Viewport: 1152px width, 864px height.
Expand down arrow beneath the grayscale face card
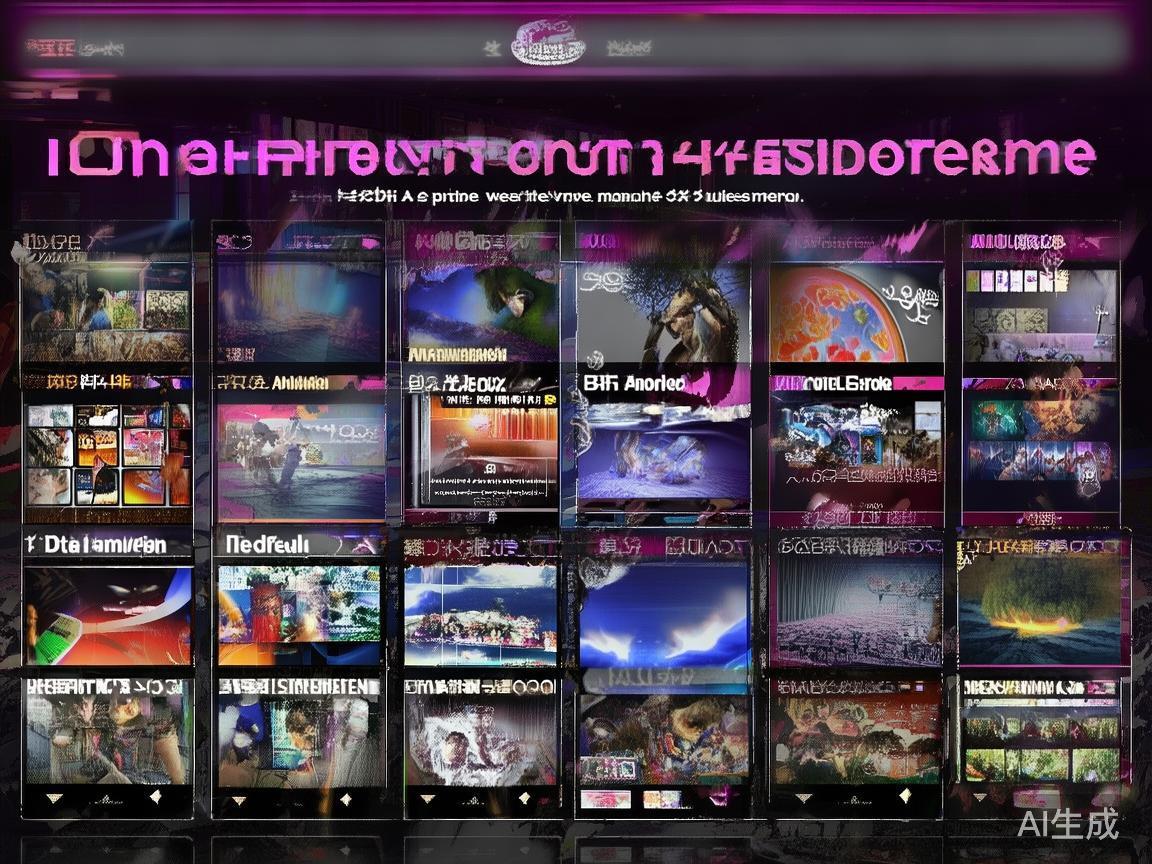pyautogui.click(x=428, y=799)
